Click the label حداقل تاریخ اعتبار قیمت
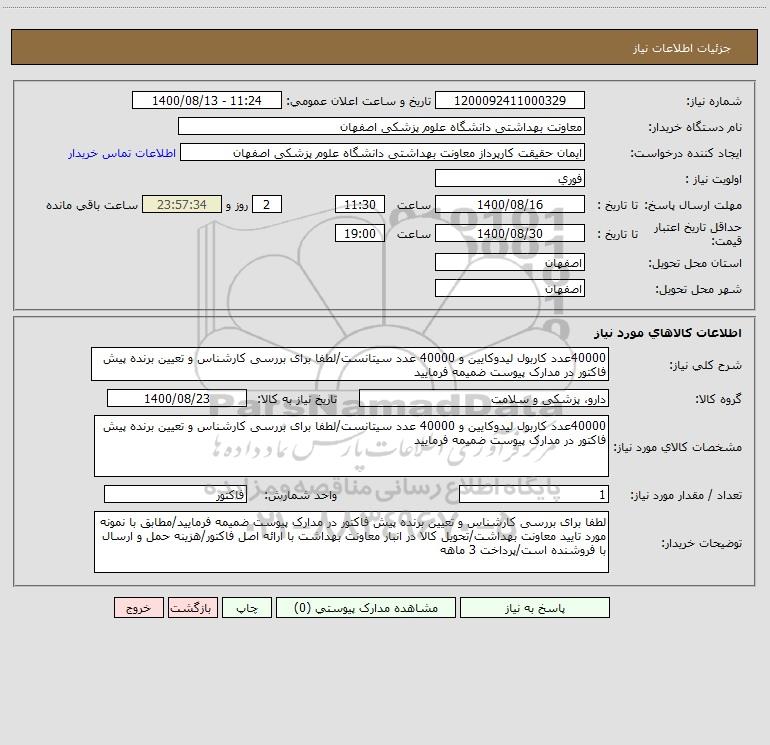Image resolution: width=770 pixels, height=745 pixels. (698, 234)
